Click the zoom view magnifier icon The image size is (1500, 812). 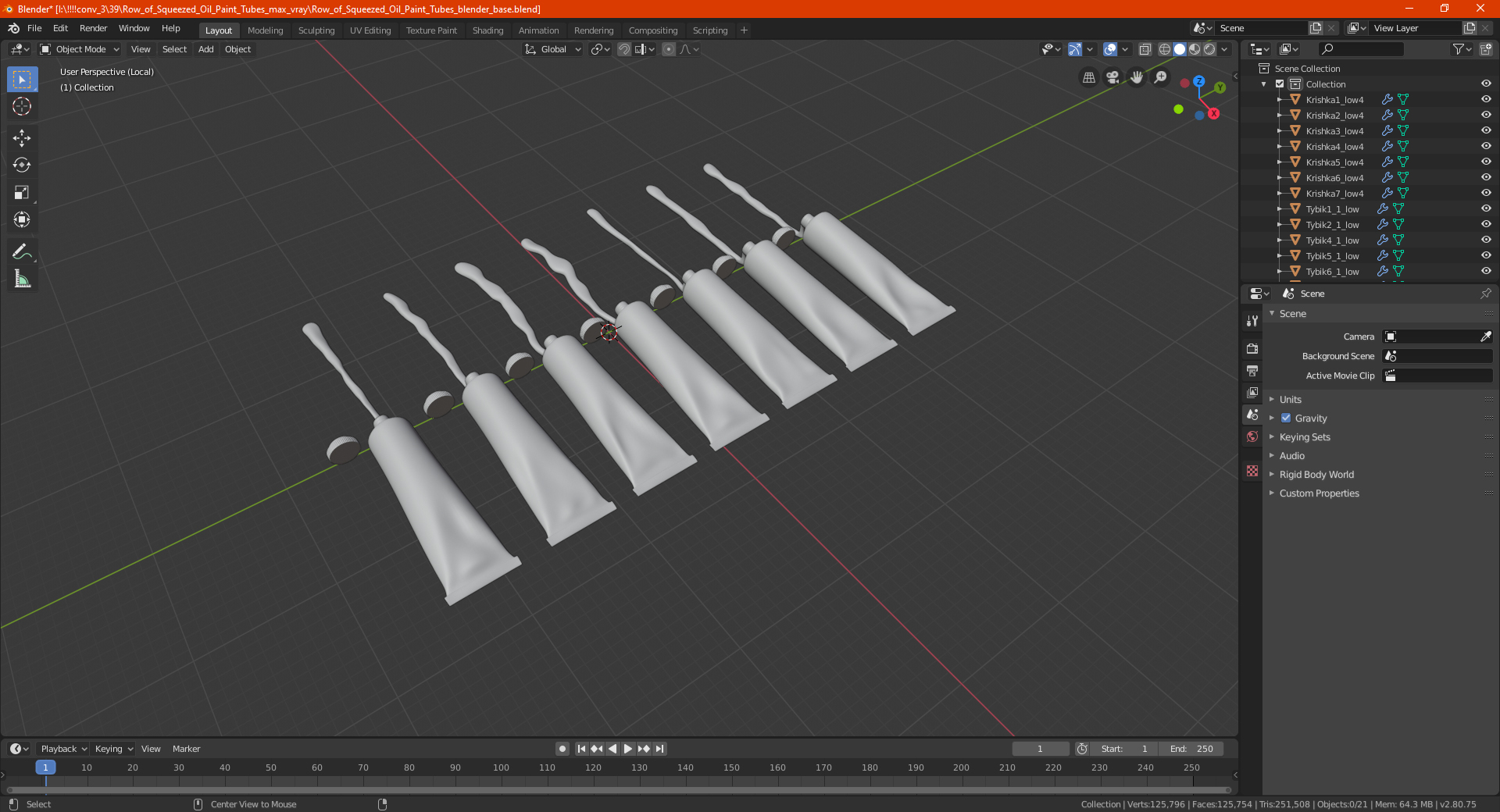click(1161, 77)
